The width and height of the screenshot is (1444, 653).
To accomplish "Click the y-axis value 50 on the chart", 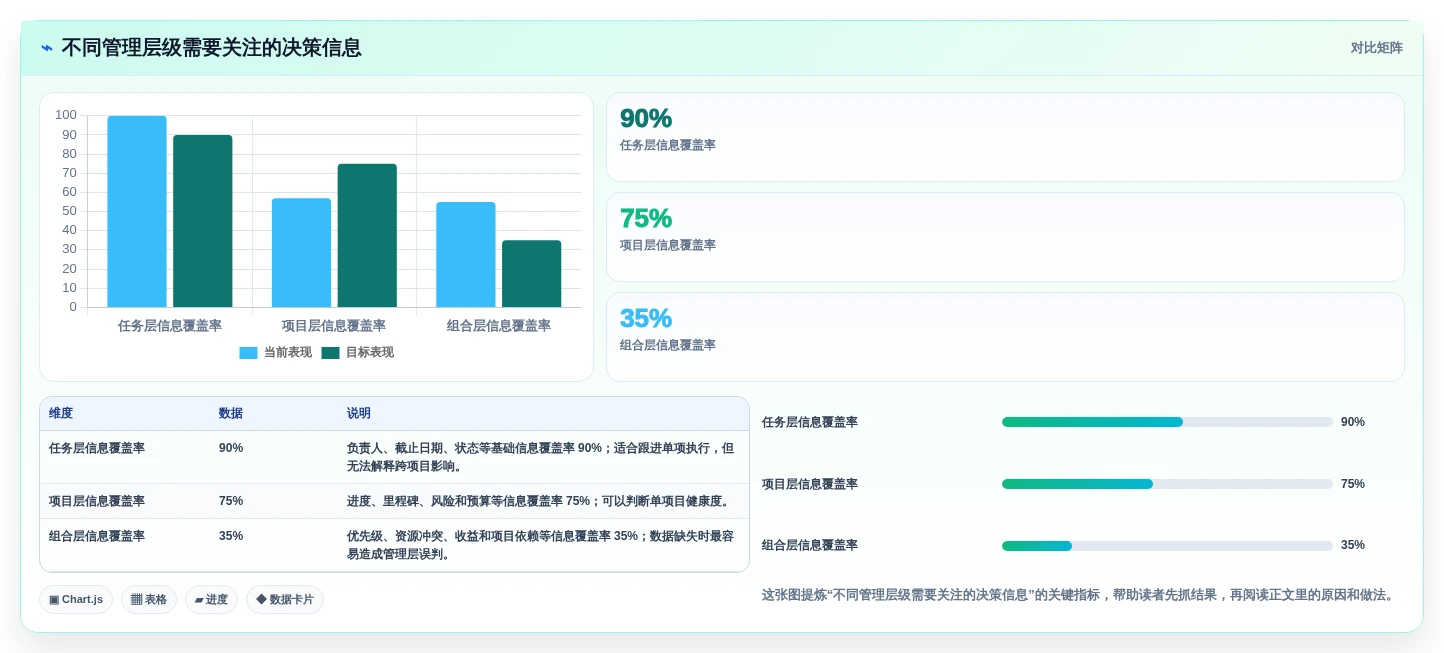I will coord(69,211).
